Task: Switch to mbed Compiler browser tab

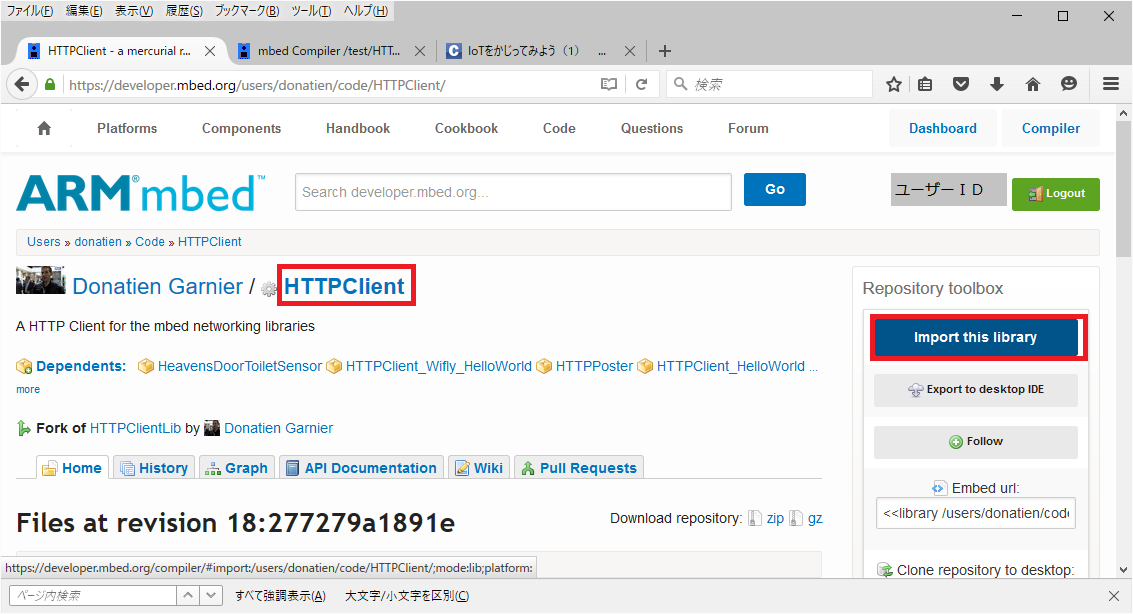Action: click(328, 51)
